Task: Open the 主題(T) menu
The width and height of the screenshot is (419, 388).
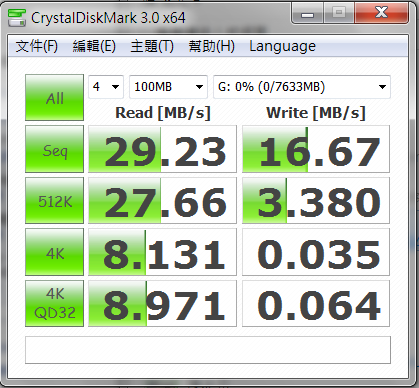Action: click(x=152, y=46)
